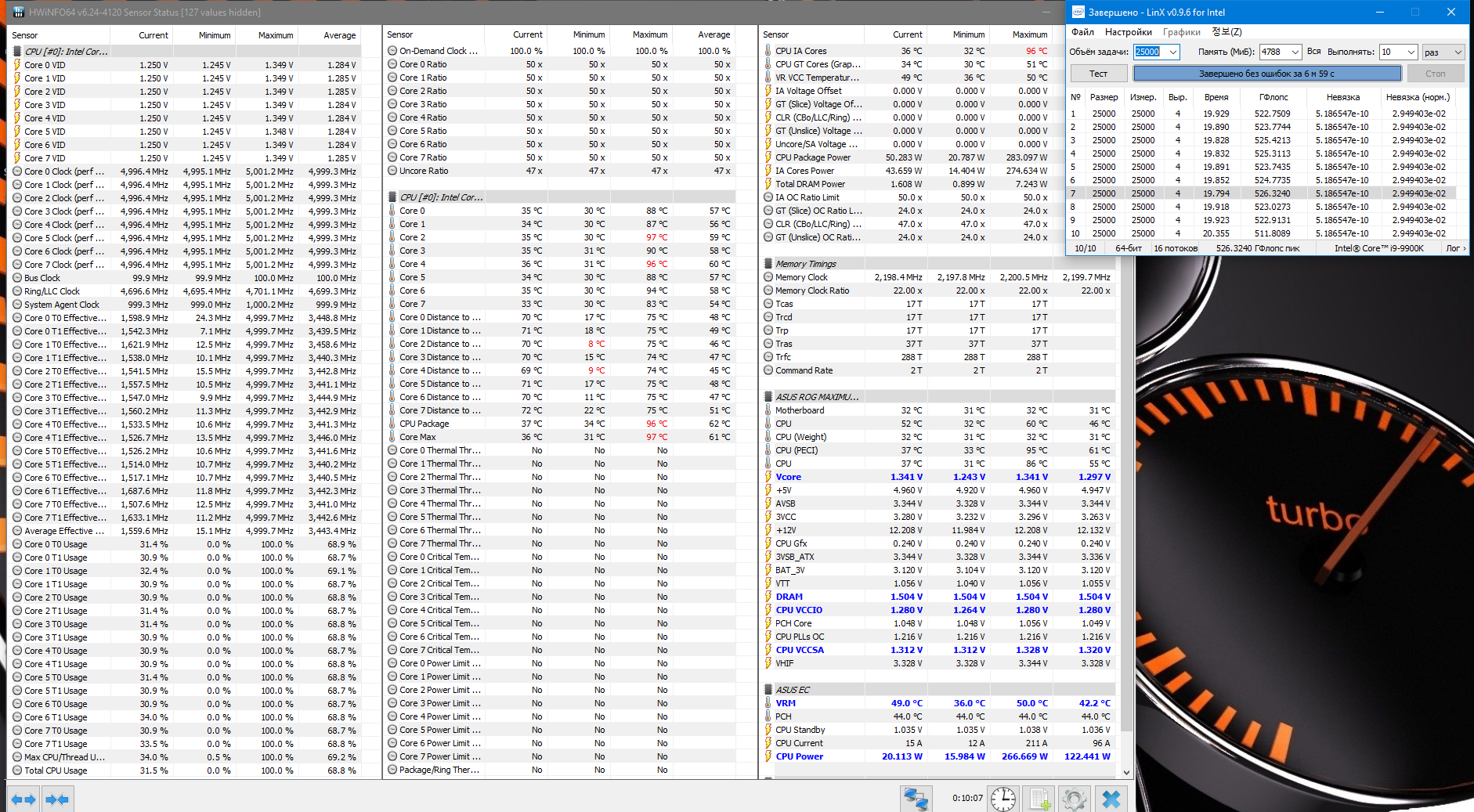
Task: Select the Core Max temperature row
Action: (561, 437)
